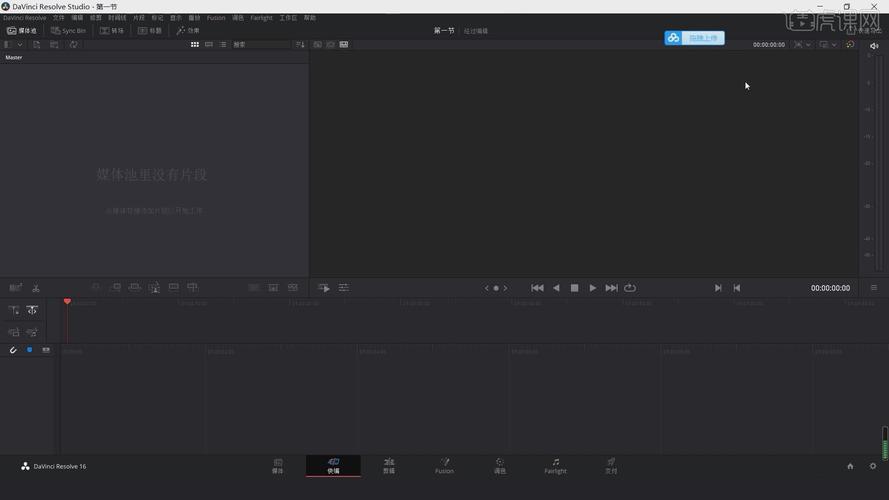Switch media pool to thumbnail grid view
889x500 pixels.
(194, 44)
